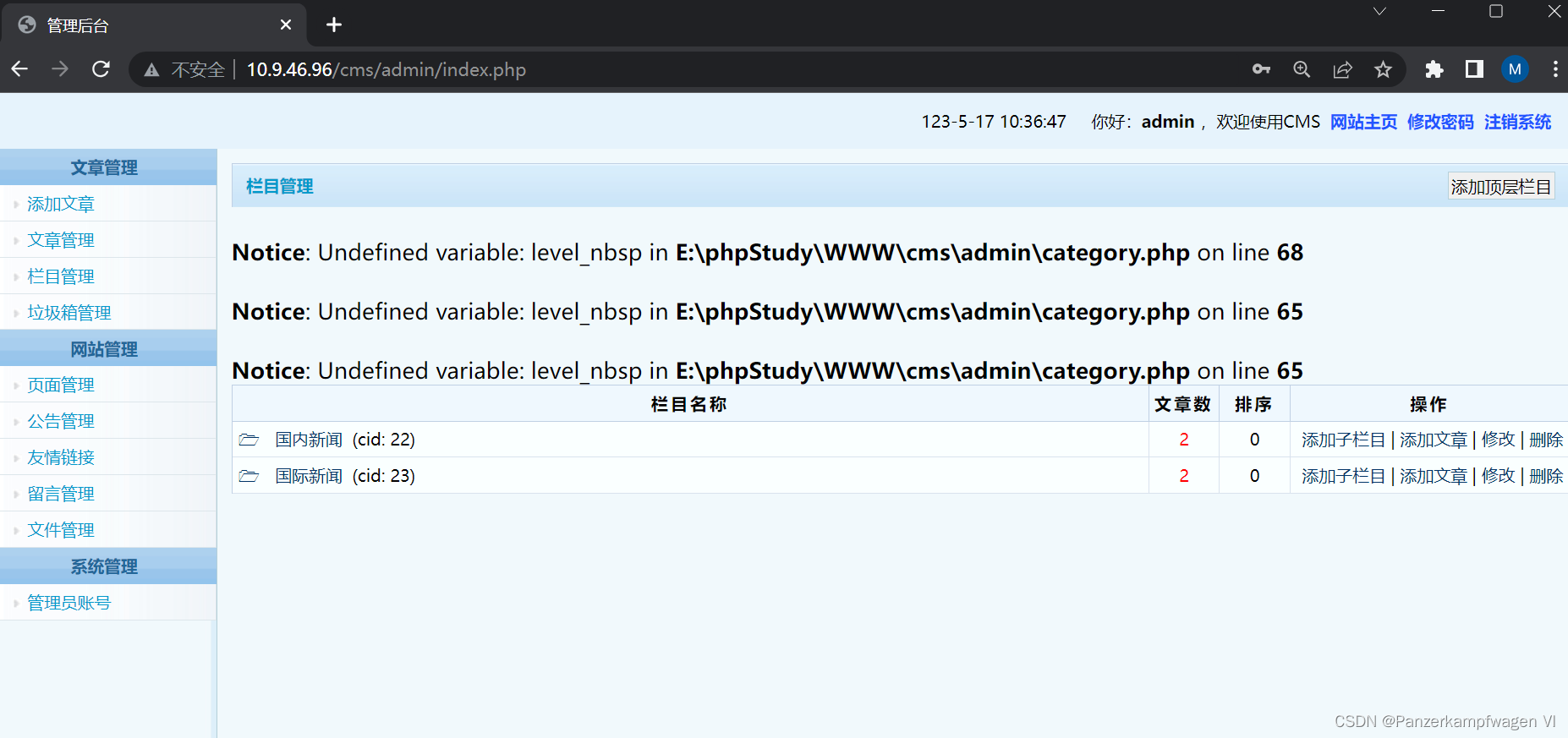Bookmark this page with the star icon
Screen dimensions: 1568x738
click(x=1383, y=69)
